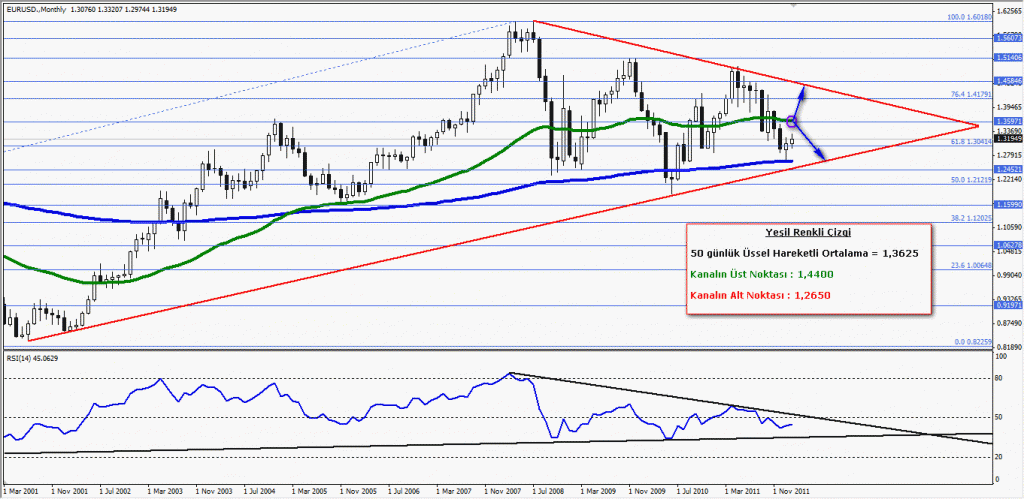Click the RSI scale value 50
The height and width of the screenshot is (499, 1024).
pyautogui.click(x=999, y=417)
